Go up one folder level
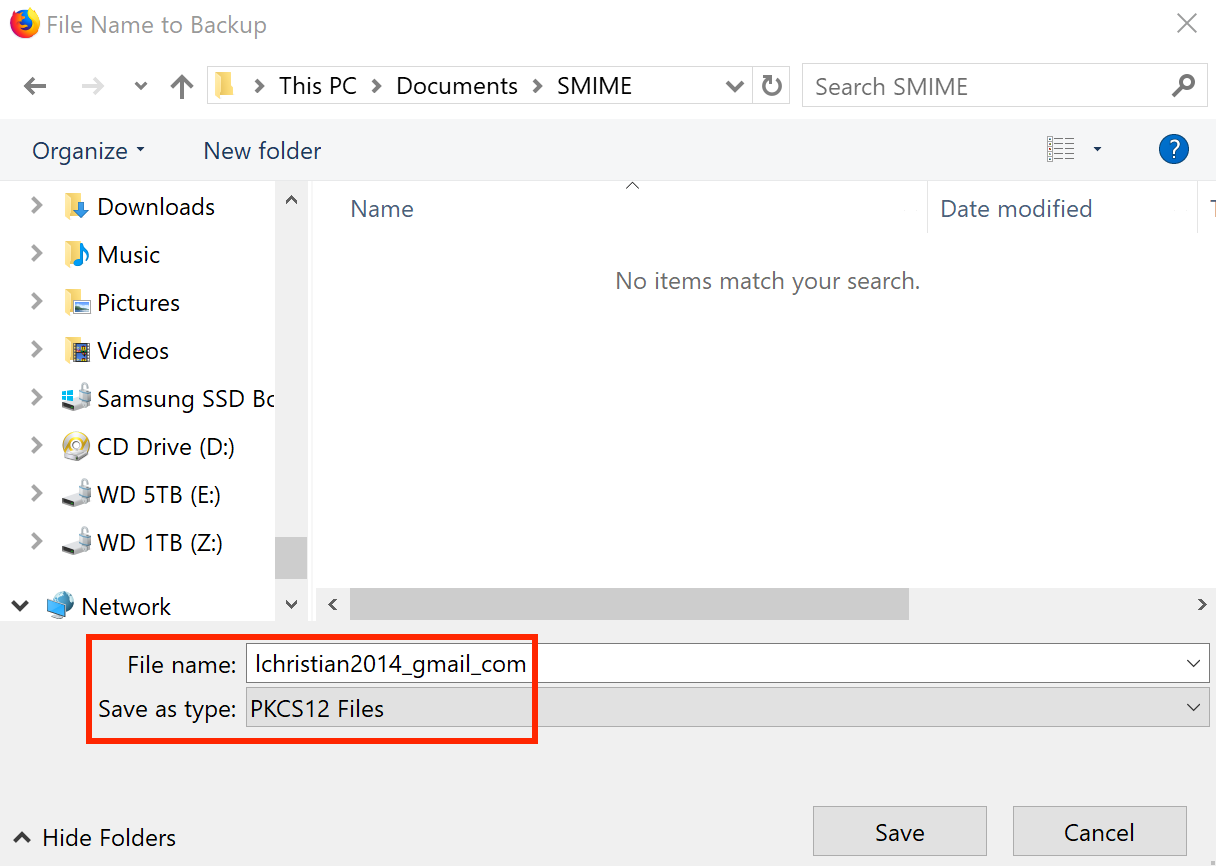The image size is (1216, 866). [181, 86]
